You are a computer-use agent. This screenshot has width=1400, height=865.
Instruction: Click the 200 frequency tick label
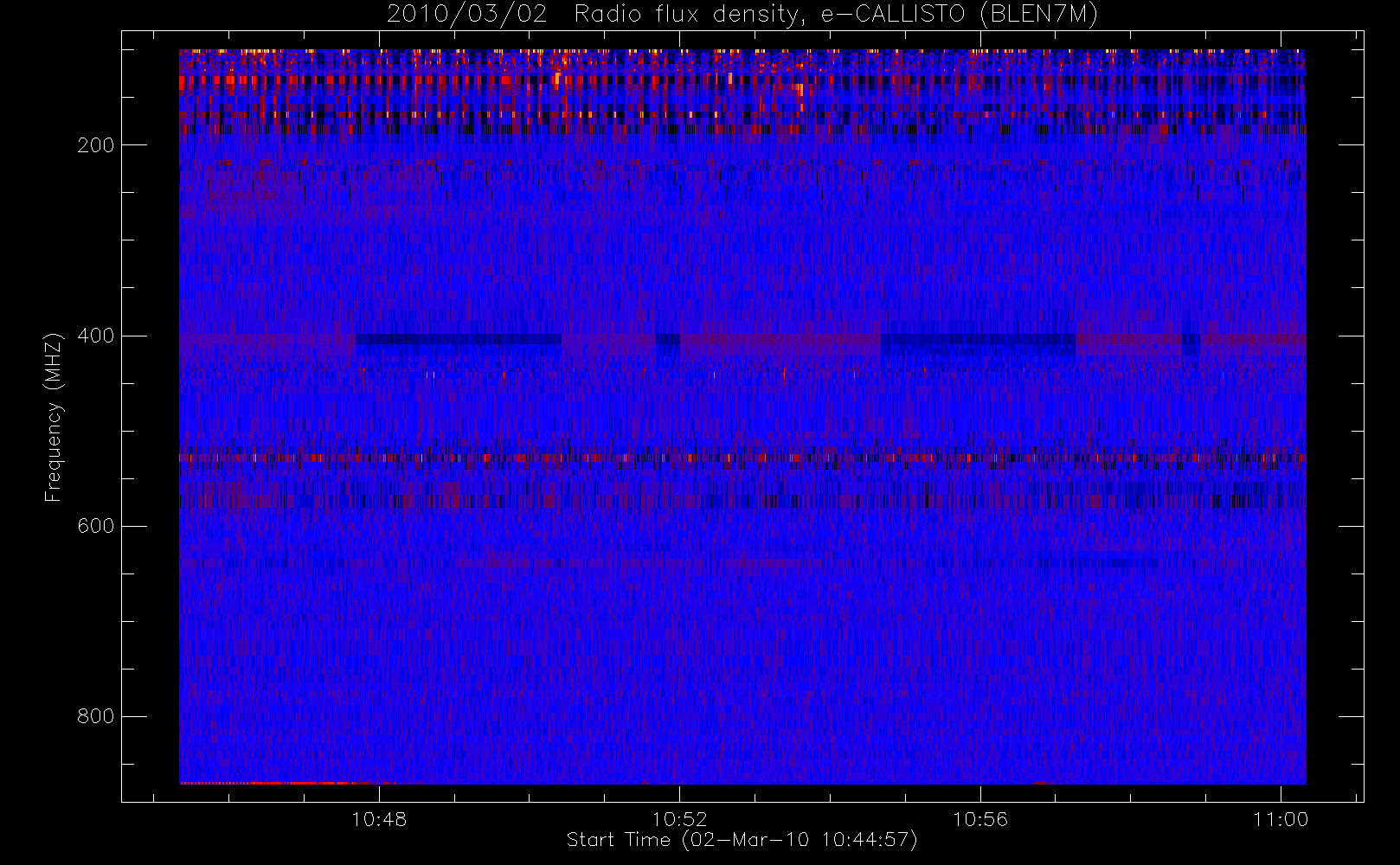coord(95,145)
